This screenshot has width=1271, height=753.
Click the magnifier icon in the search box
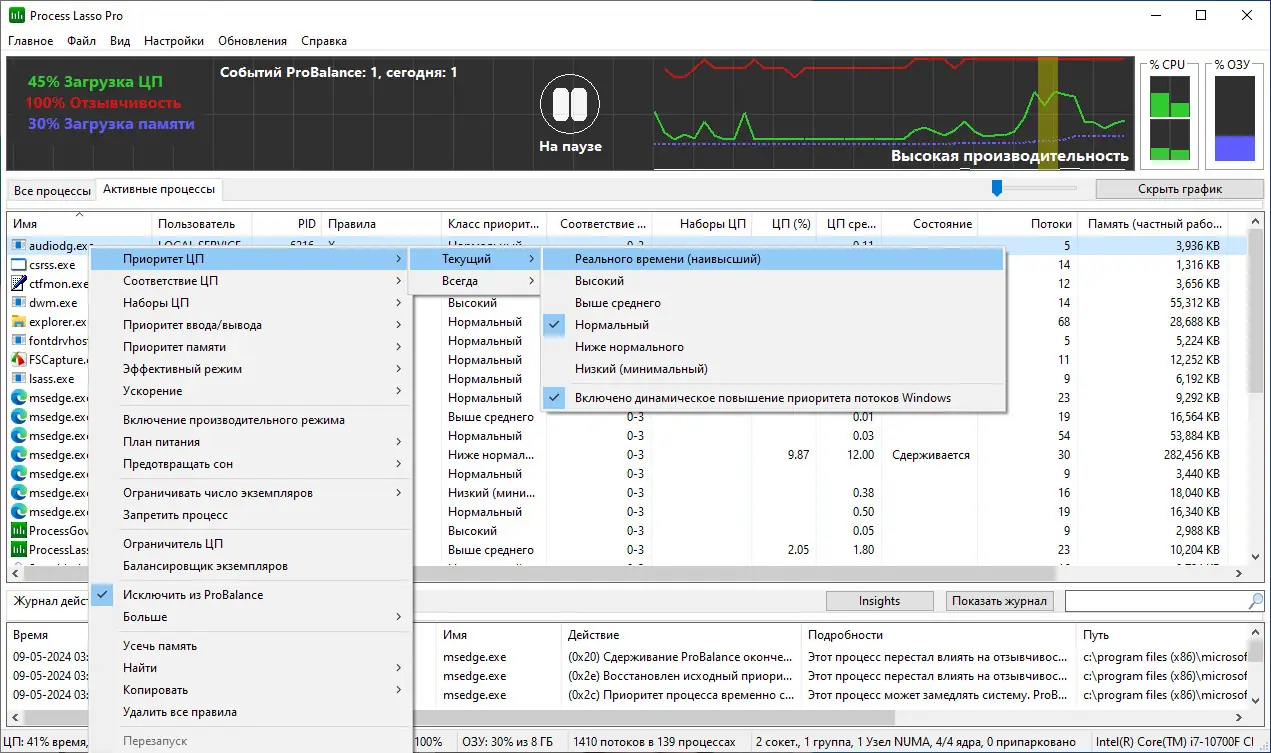tap(1256, 601)
